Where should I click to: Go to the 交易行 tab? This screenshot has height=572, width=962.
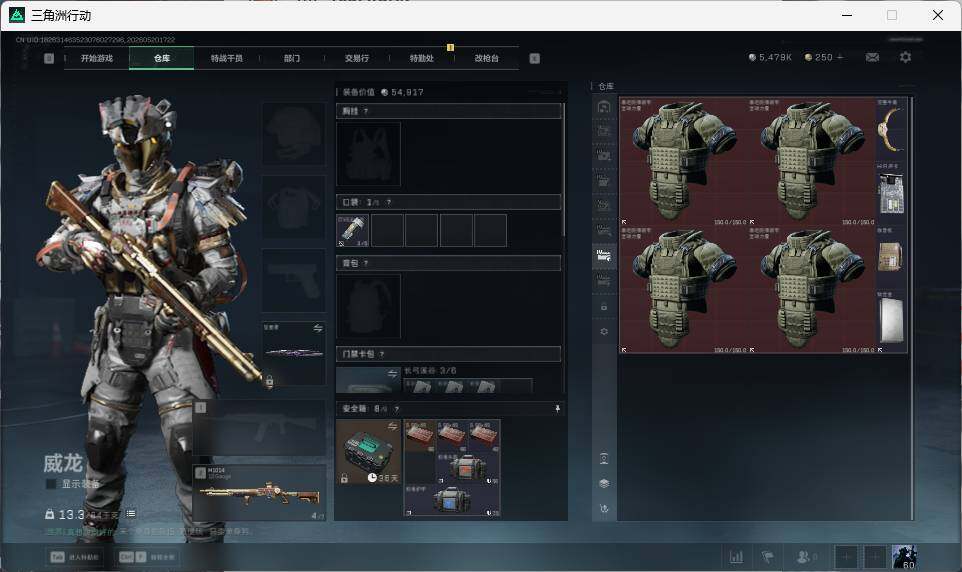[x=357, y=58]
